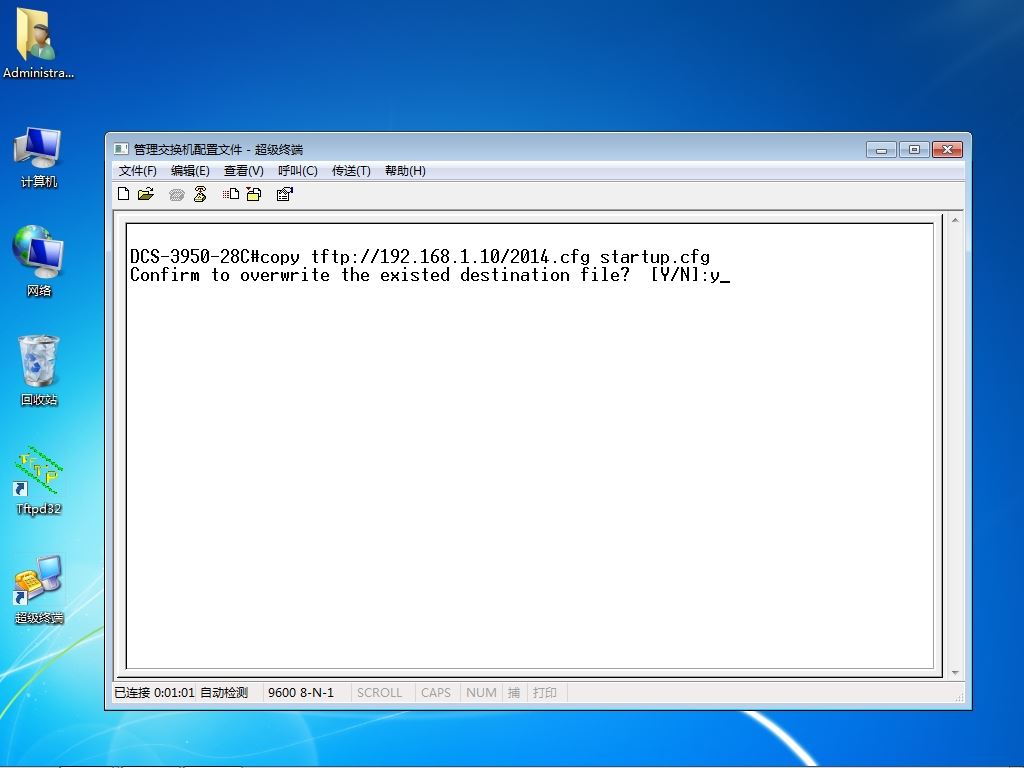Click the SCROLL status indicator
The image size is (1024, 768).
[x=379, y=692]
